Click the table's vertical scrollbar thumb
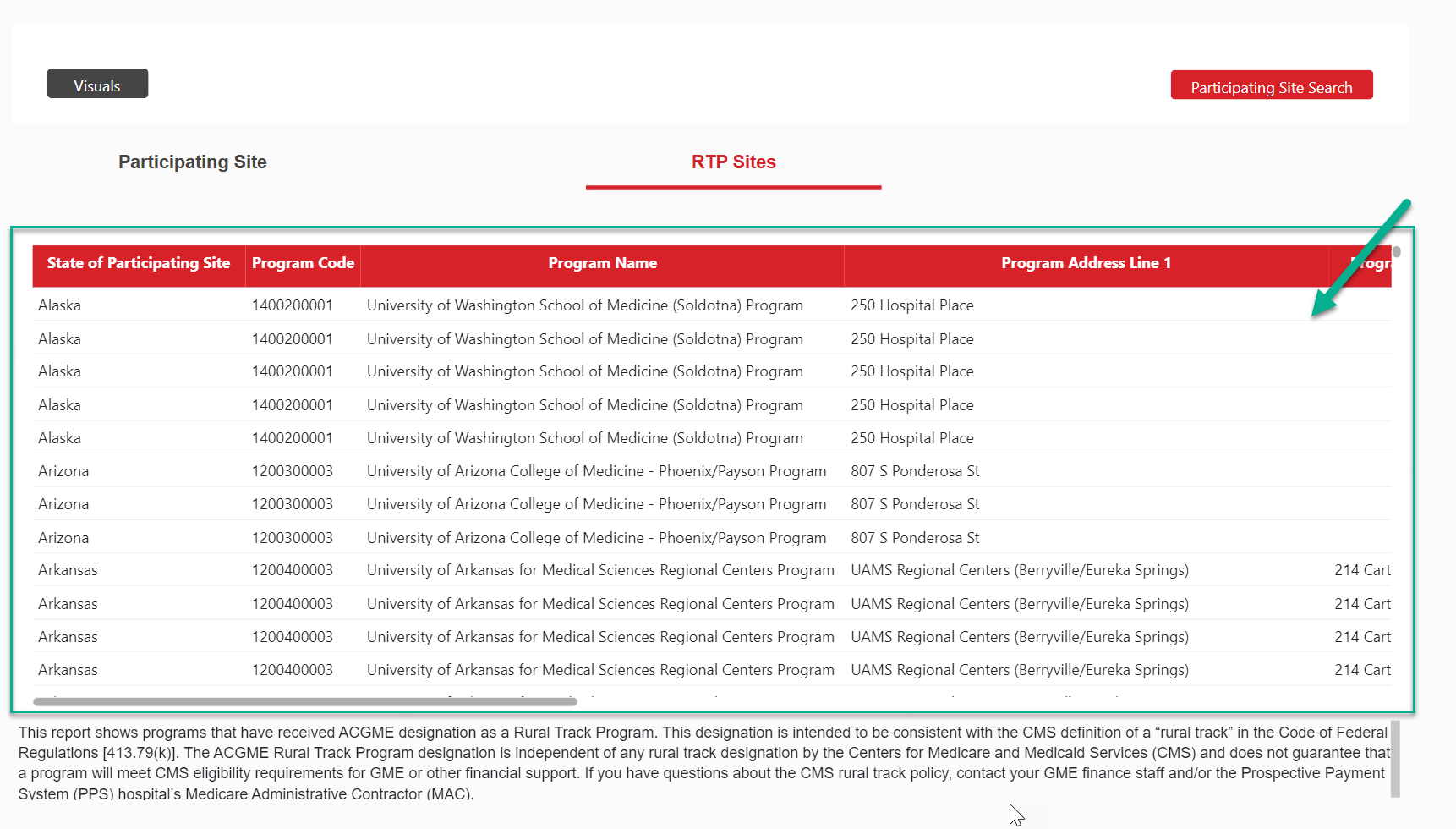 [x=1397, y=251]
